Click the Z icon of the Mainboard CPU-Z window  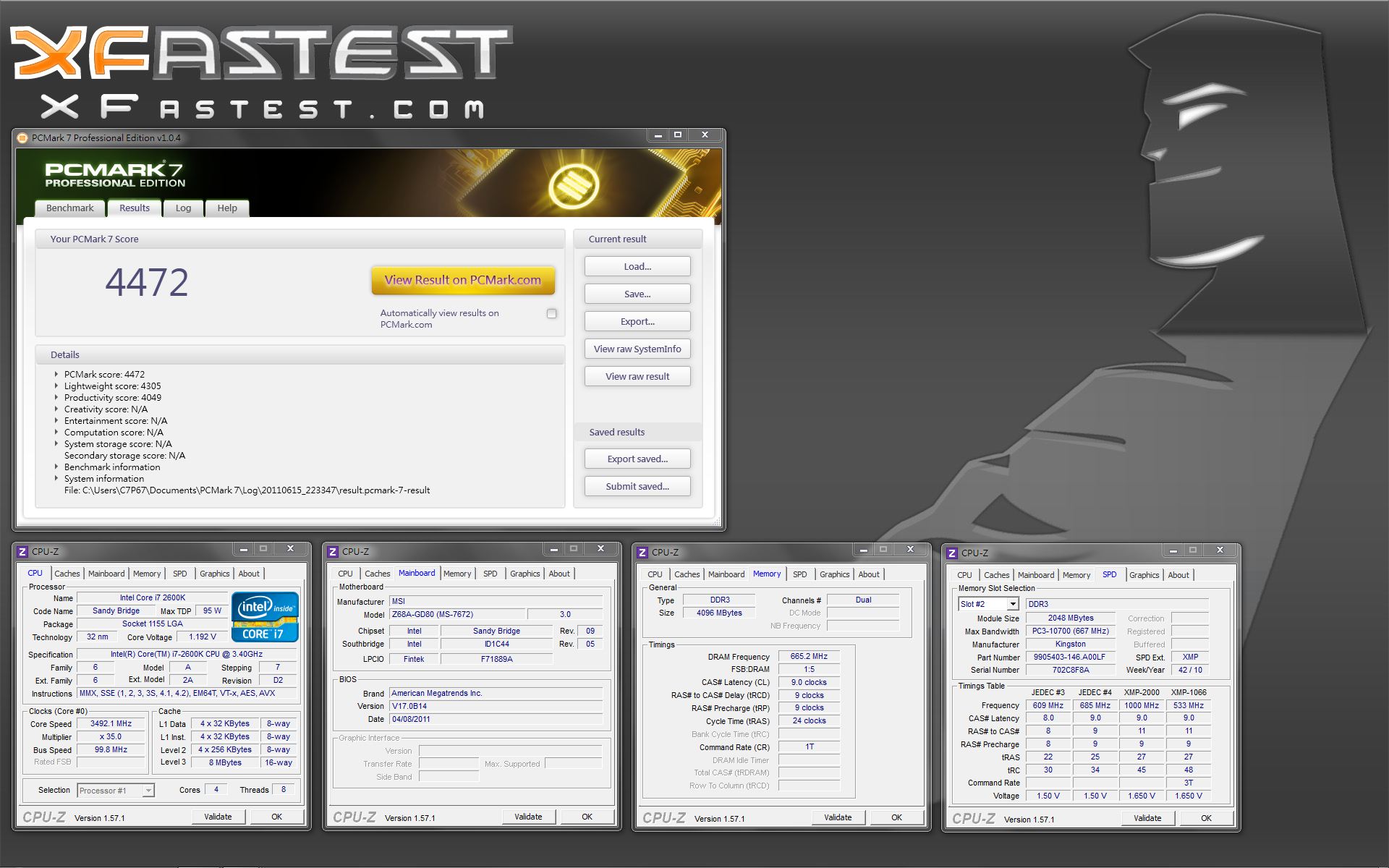333,552
